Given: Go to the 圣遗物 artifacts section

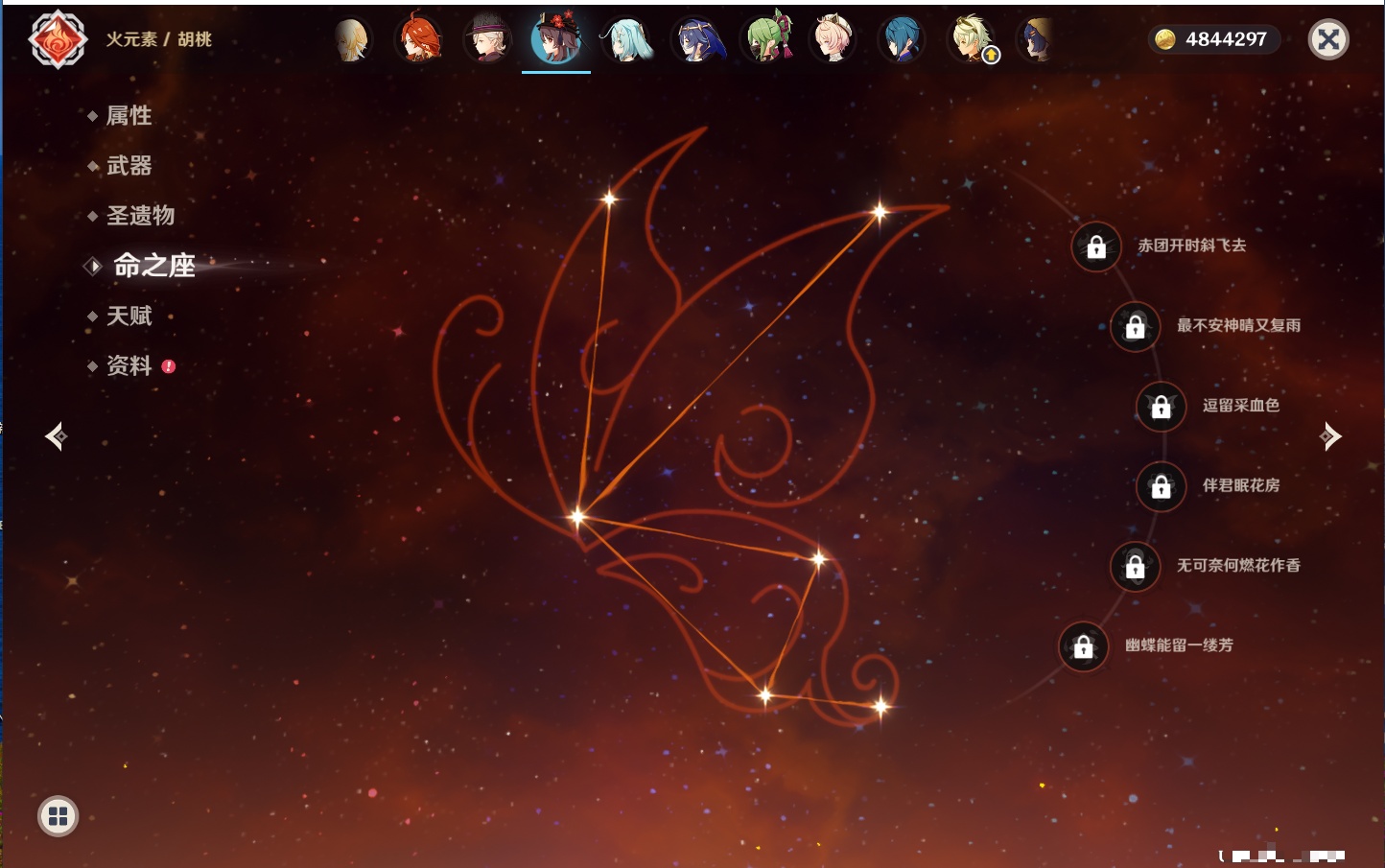Looking at the screenshot, I should pyautogui.click(x=140, y=216).
